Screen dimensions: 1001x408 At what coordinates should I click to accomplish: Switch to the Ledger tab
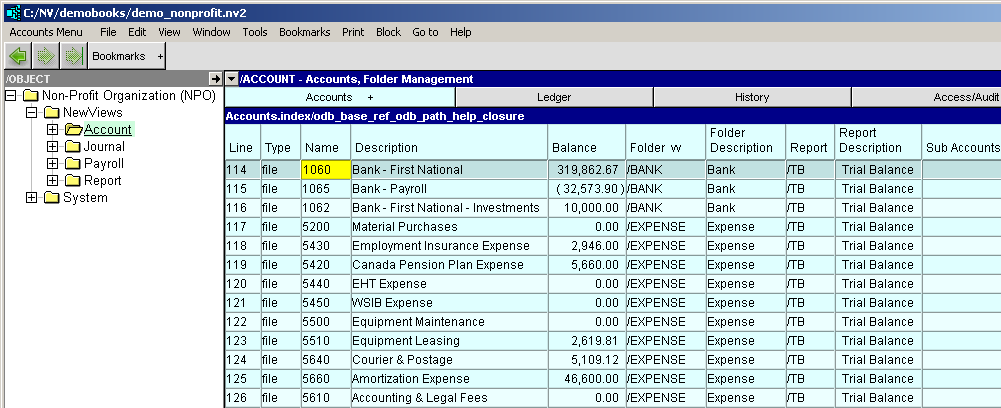(x=554, y=97)
